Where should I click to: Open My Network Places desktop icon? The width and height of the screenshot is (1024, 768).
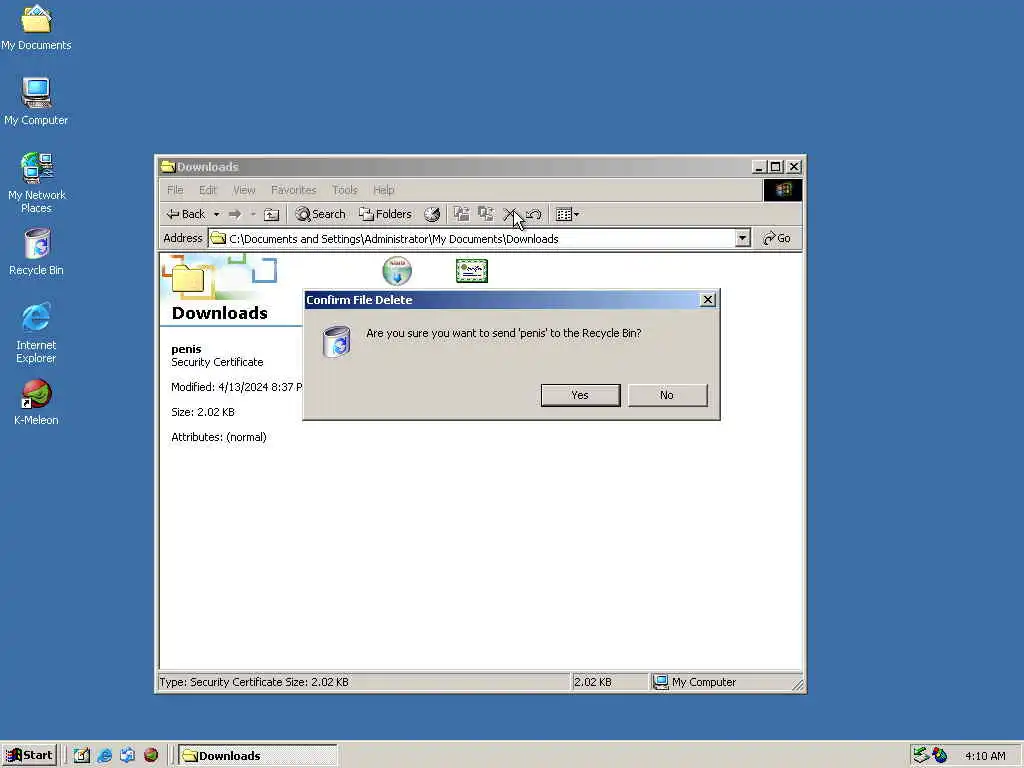click(x=37, y=183)
